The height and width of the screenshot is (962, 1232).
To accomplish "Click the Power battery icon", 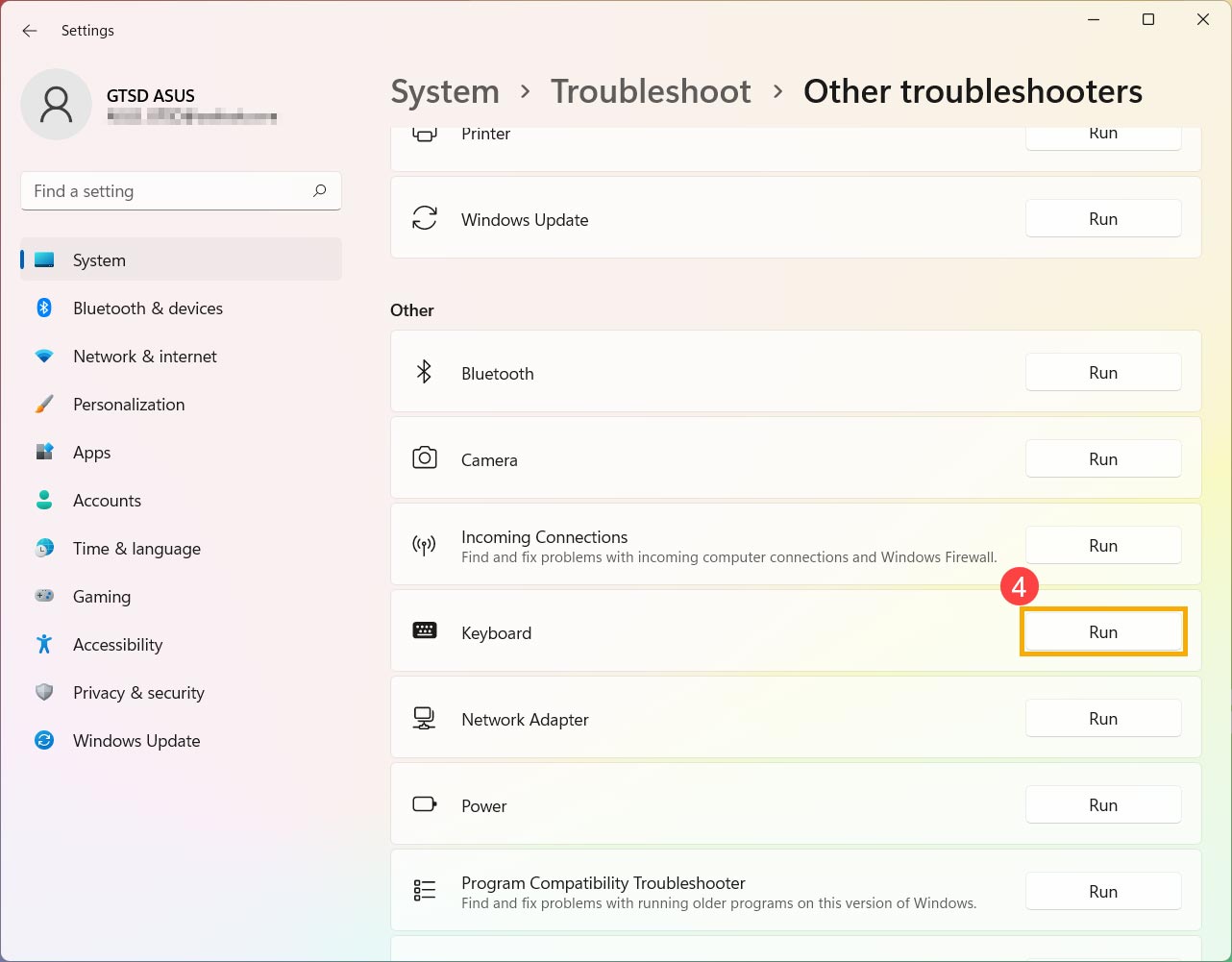I will [x=425, y=804].
